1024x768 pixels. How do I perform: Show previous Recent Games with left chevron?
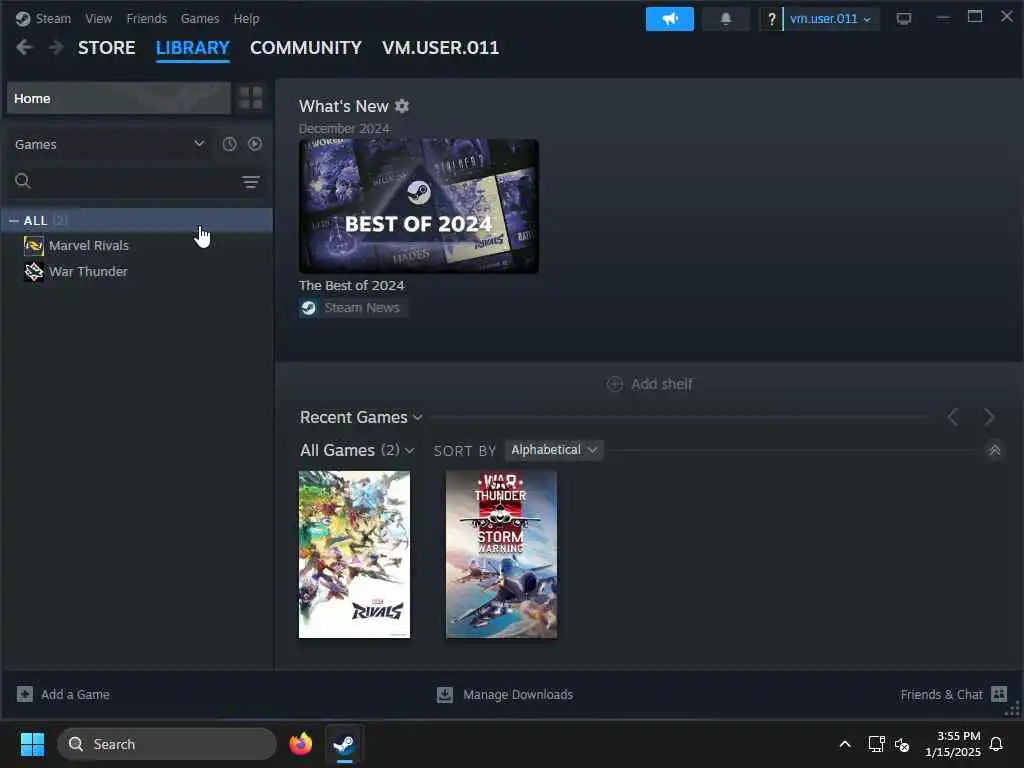(953, 417)
